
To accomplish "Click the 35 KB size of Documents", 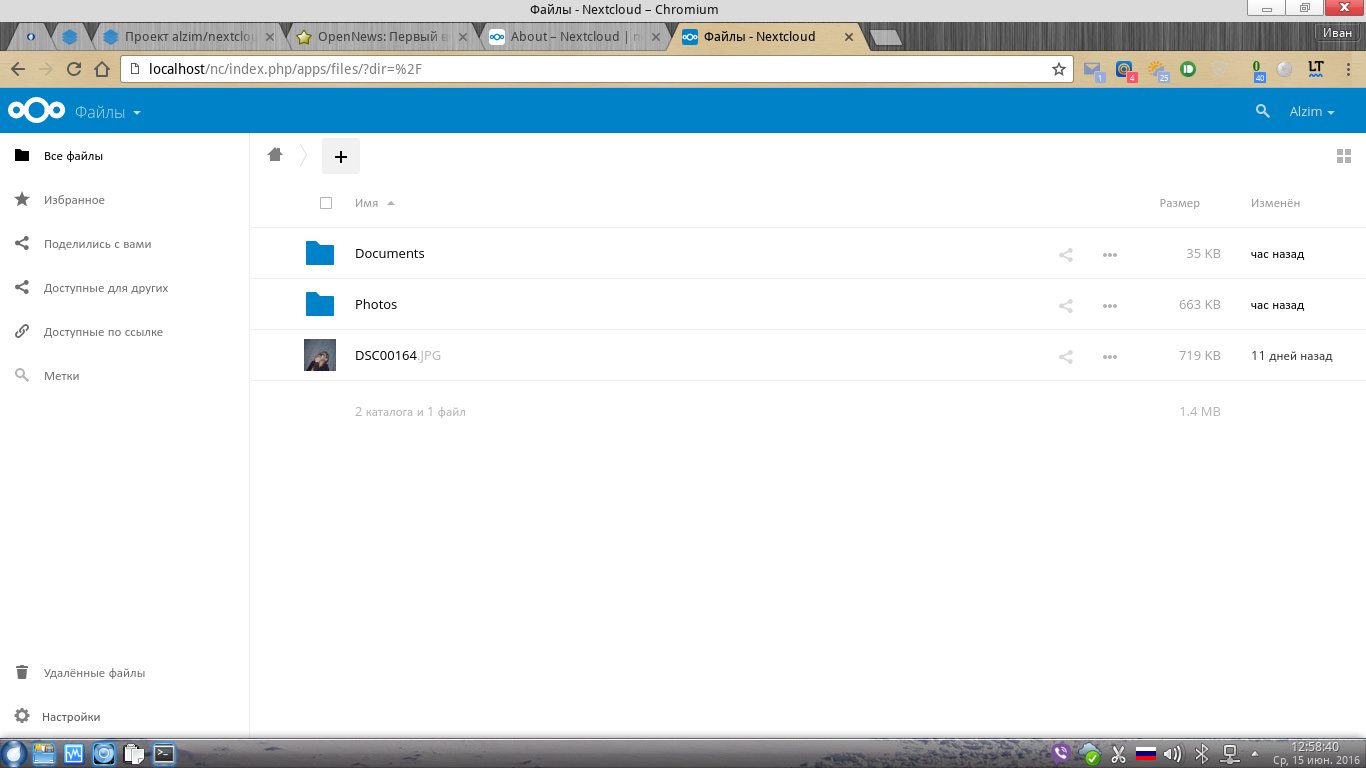I will coord(1203,254).
